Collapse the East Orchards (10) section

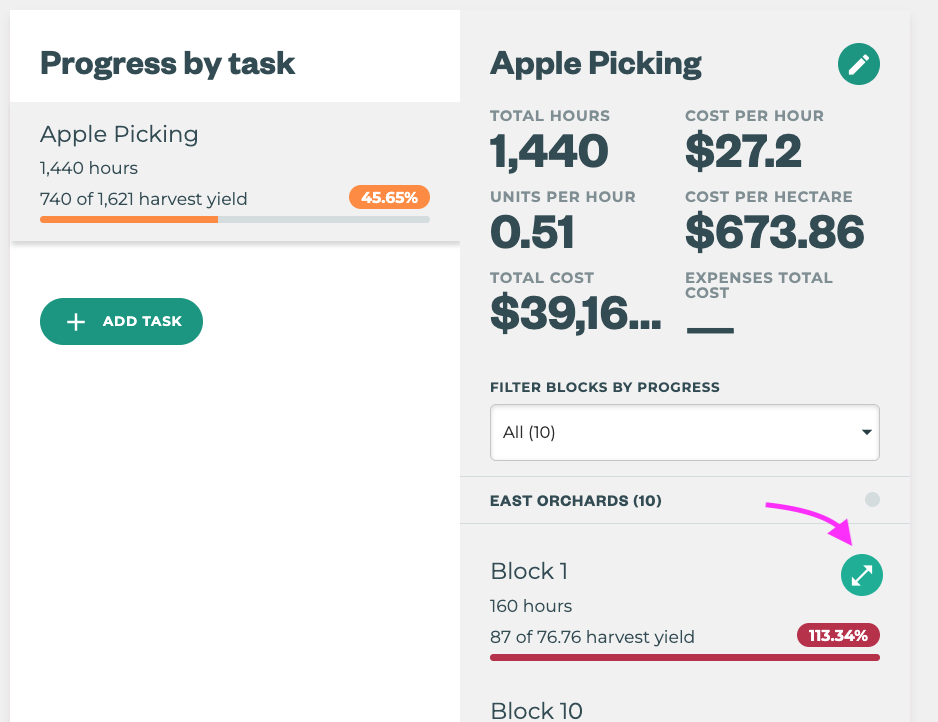click(576, 500)
